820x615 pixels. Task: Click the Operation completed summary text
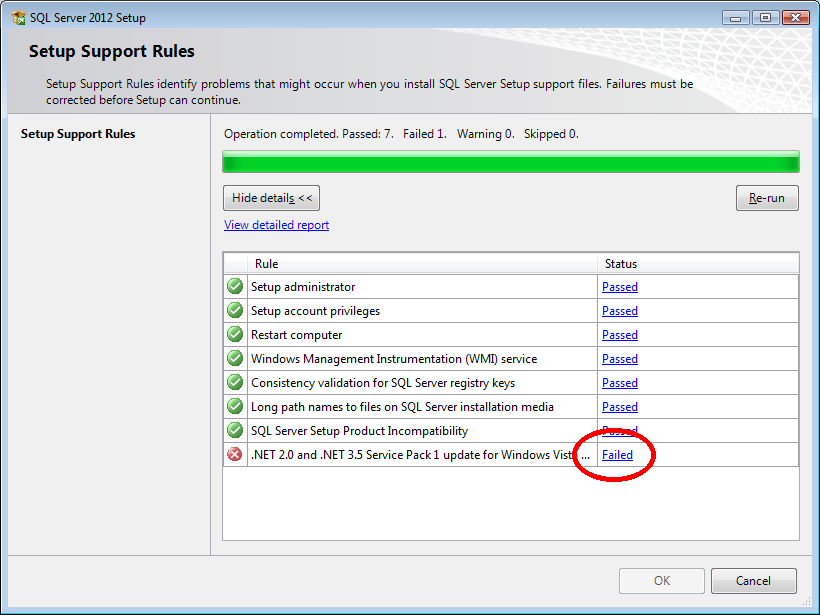(401, 134)
